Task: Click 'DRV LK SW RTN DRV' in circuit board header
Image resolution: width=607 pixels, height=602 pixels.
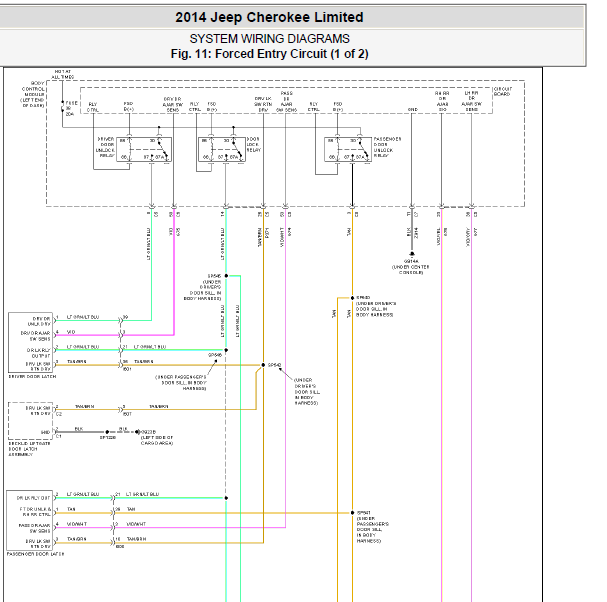Action: tap(263, 105)
